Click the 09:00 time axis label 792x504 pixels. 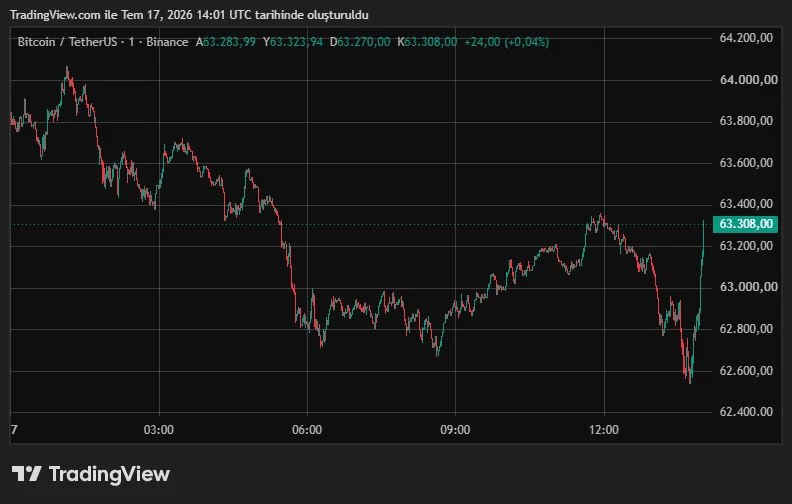tap(455, 430)
